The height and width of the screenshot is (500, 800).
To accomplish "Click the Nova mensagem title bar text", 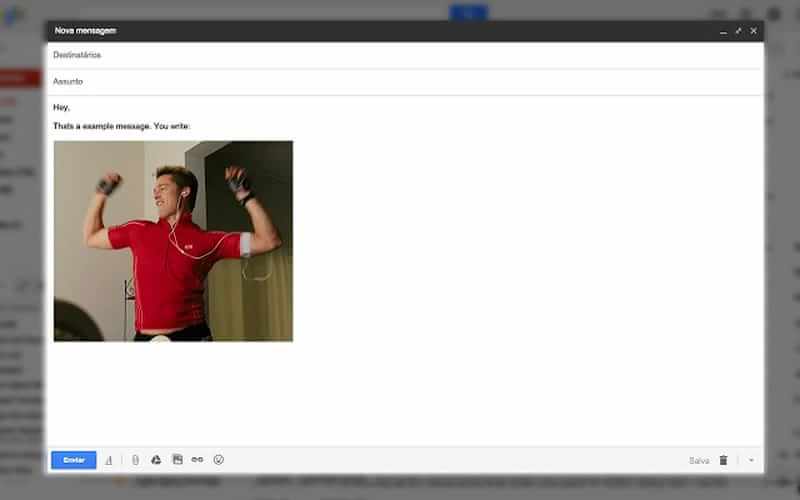I will 85,31.
